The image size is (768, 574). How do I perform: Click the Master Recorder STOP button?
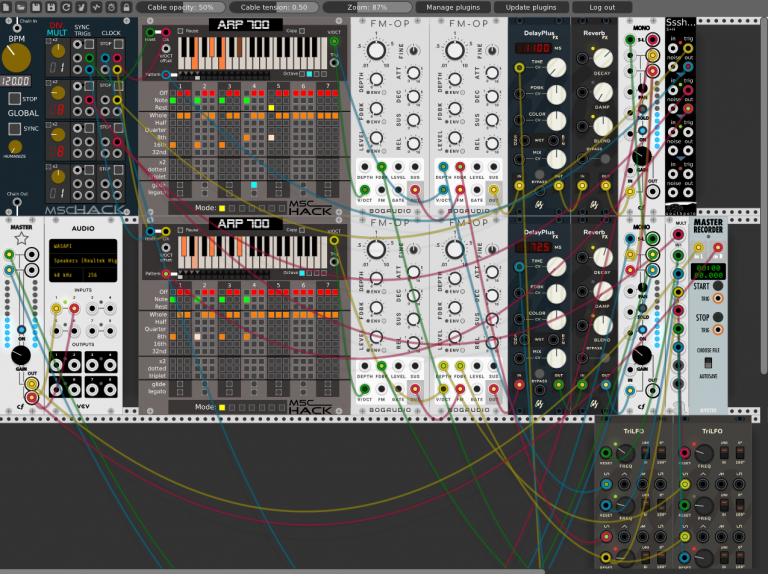[718, 317]
